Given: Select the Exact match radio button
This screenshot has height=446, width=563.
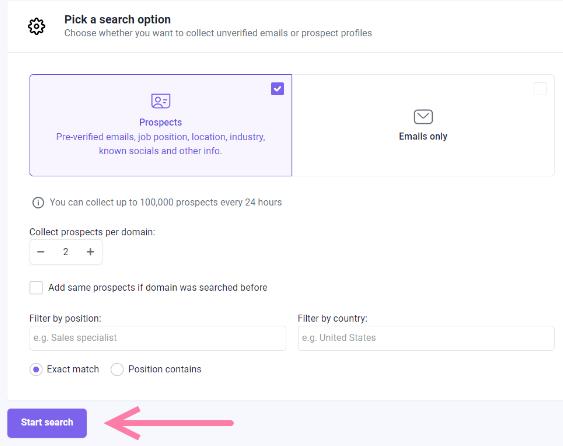Looking at the screenshot, I should 36,369.
